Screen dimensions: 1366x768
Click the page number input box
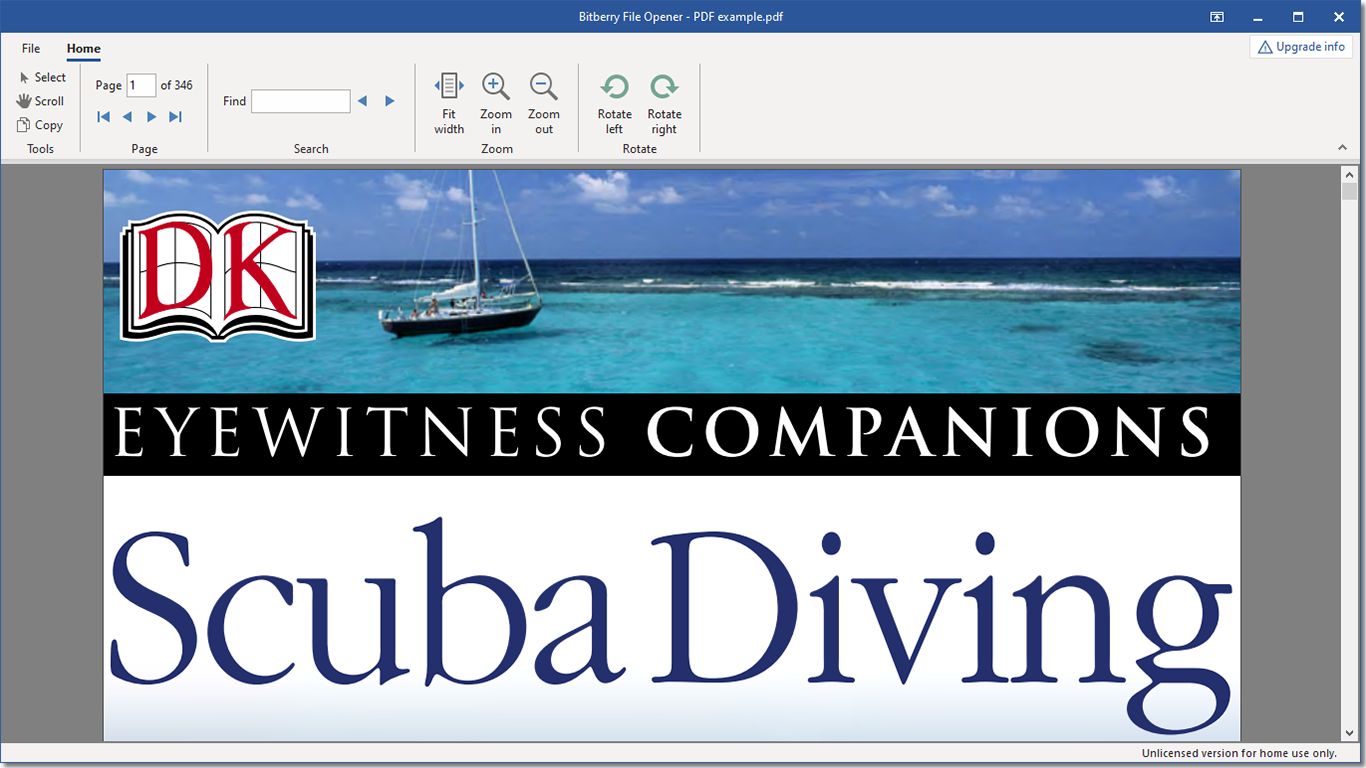point(141,85)
